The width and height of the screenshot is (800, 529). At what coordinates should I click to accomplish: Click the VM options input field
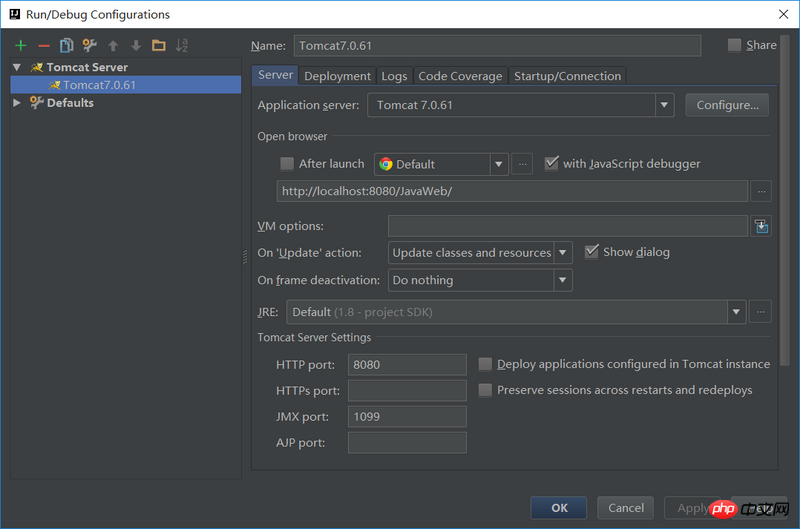[568, 226]
